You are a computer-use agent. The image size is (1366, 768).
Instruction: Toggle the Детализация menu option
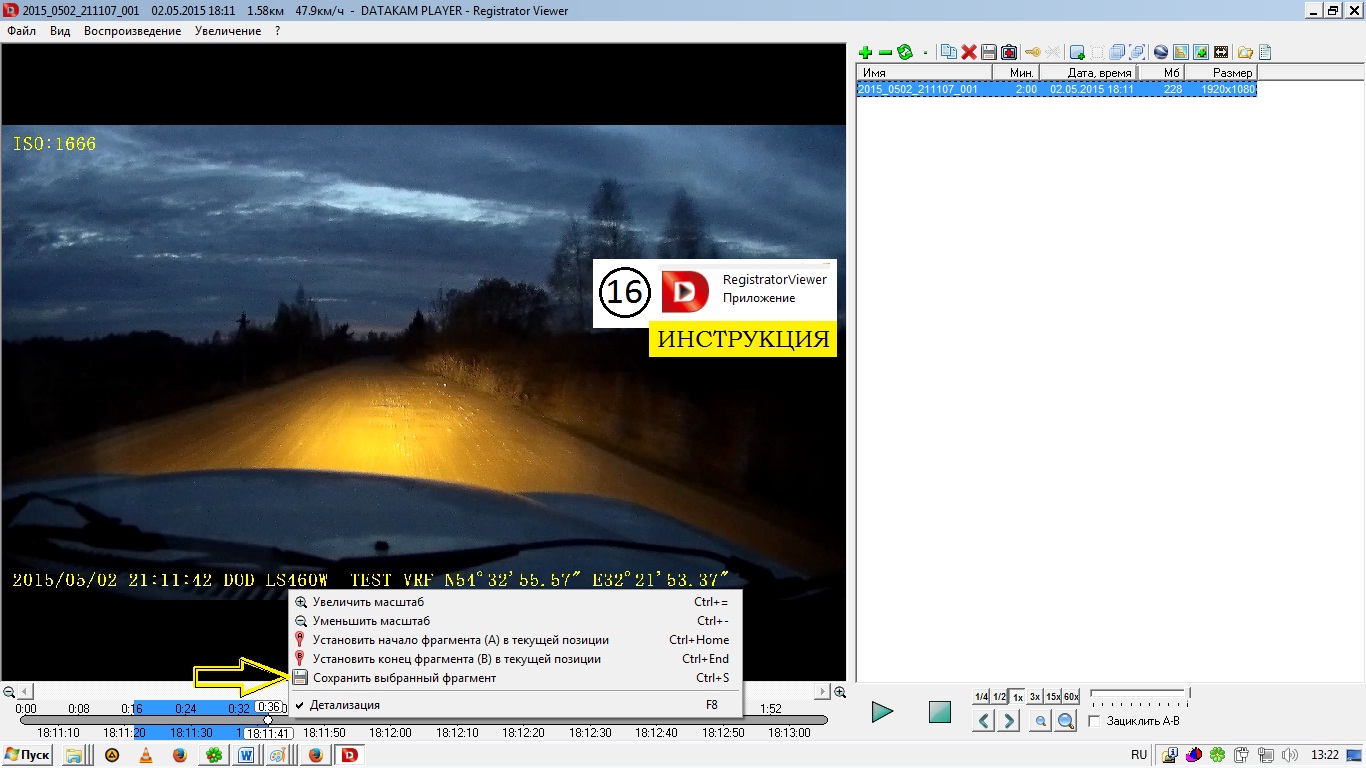pos(345,705)
